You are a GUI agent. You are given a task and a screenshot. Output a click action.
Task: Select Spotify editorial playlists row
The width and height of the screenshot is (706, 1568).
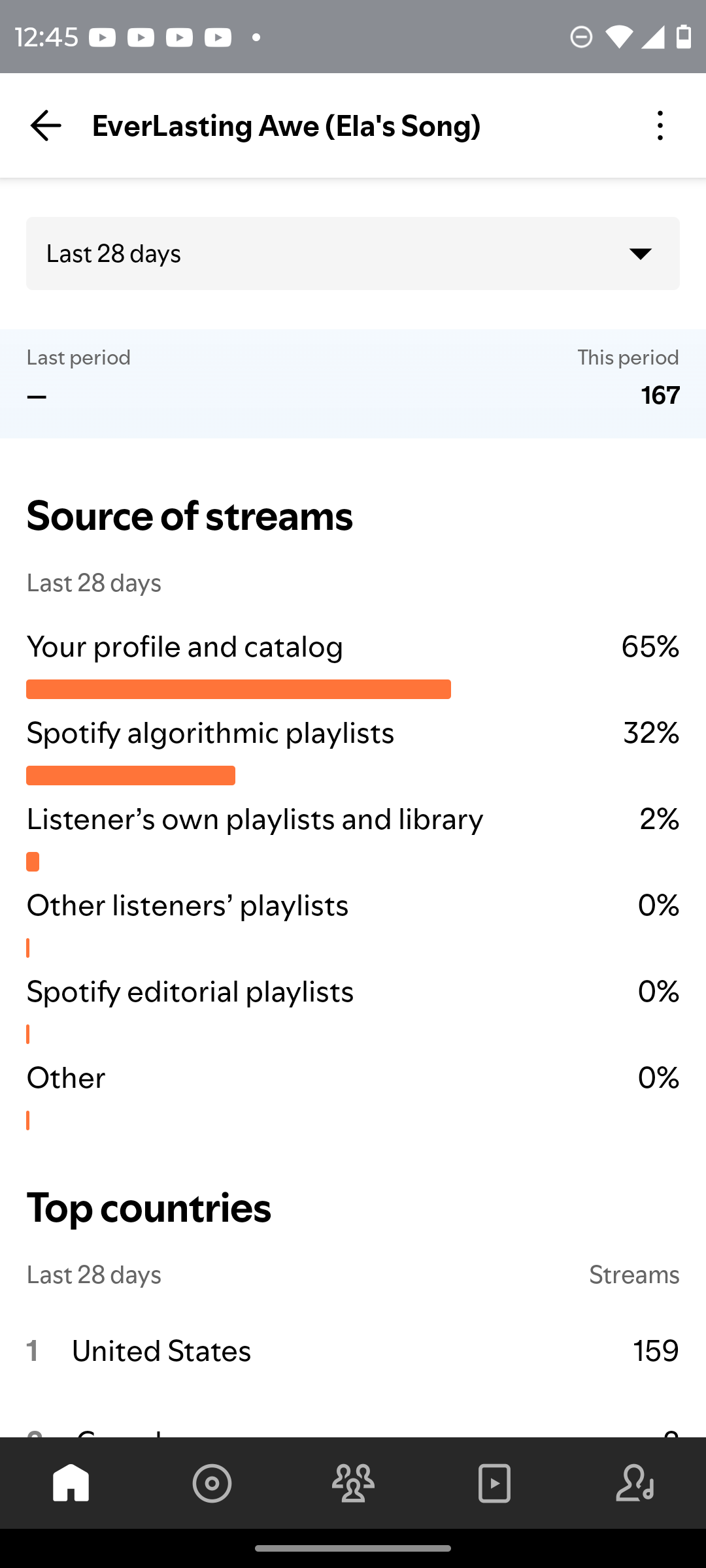[x=353, y=1009]
